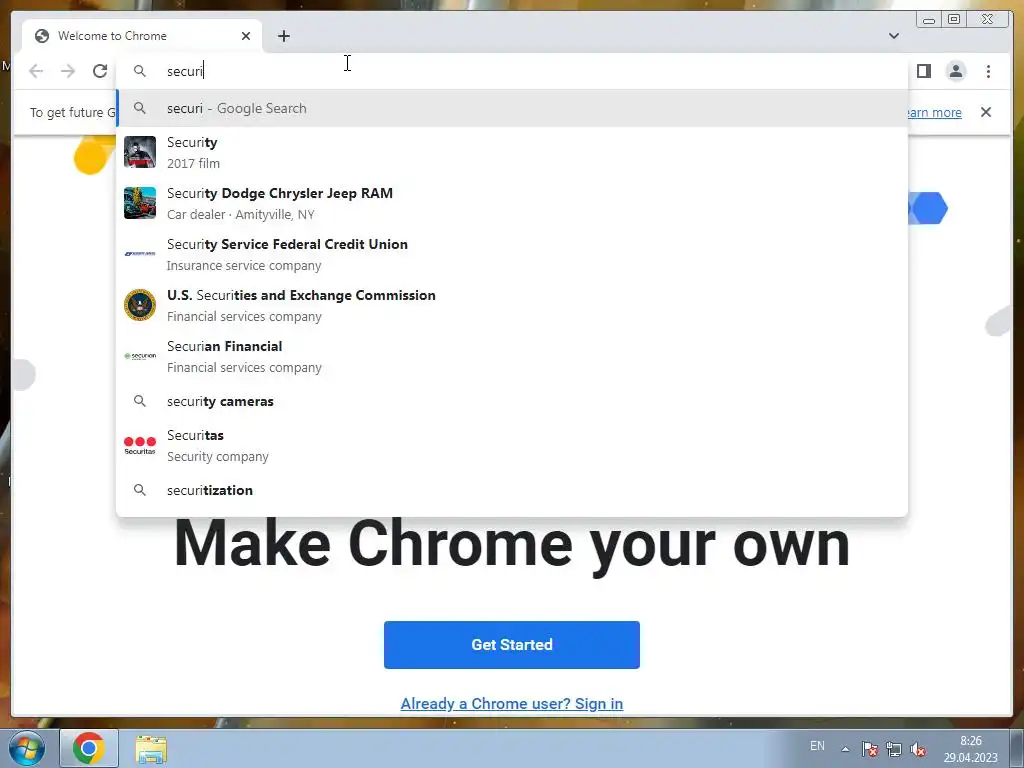
Task: Click the Securian logo icon
Action: tap(140, 356)
